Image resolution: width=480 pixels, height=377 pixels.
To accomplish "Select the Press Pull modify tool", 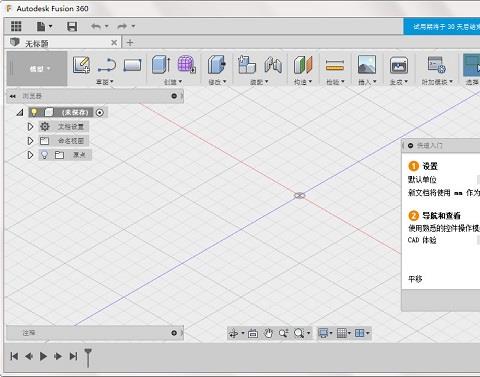I will point(217,64).
